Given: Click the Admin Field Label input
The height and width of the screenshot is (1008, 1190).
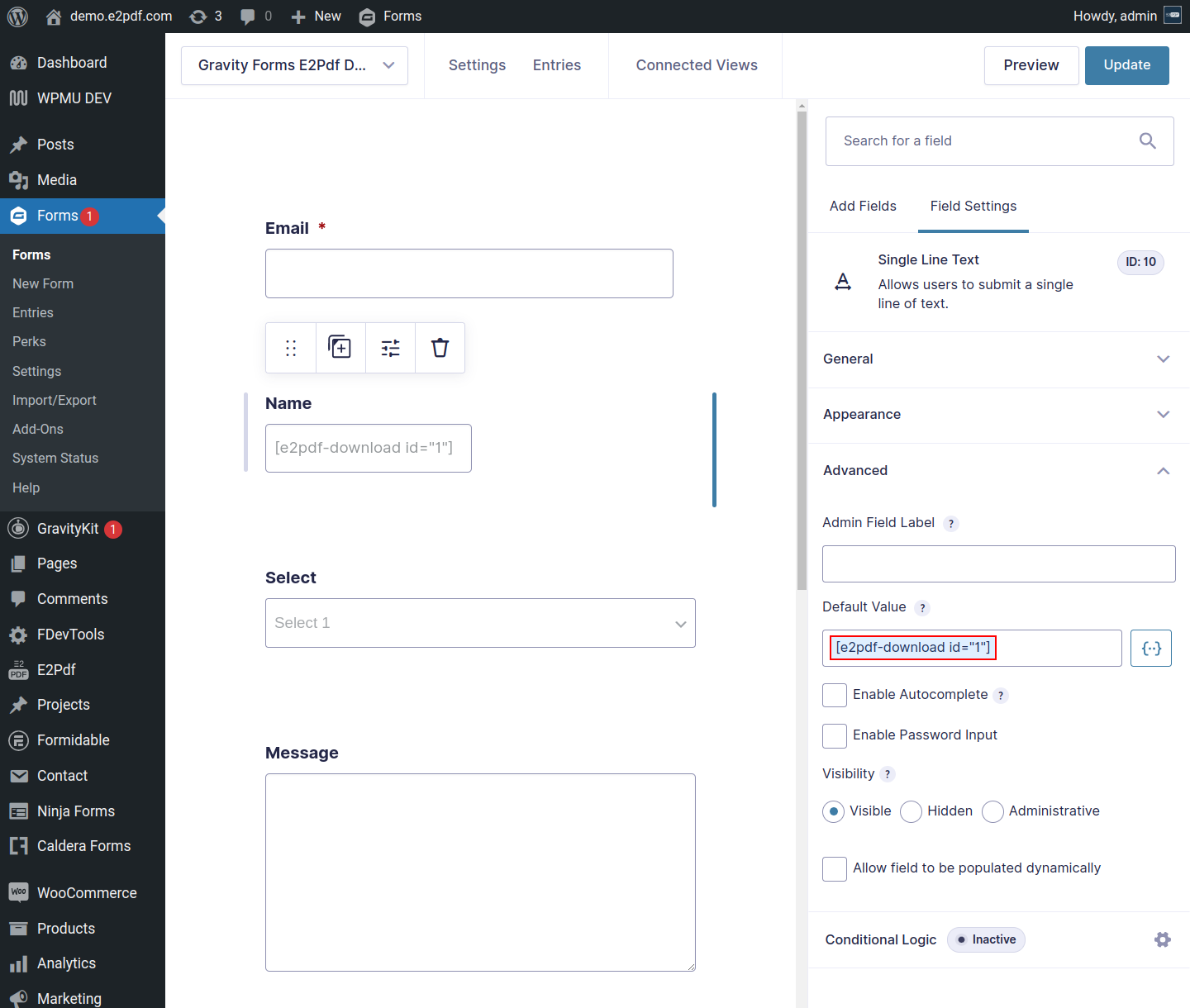Looking at the screenshot, I should pos(998,563).
